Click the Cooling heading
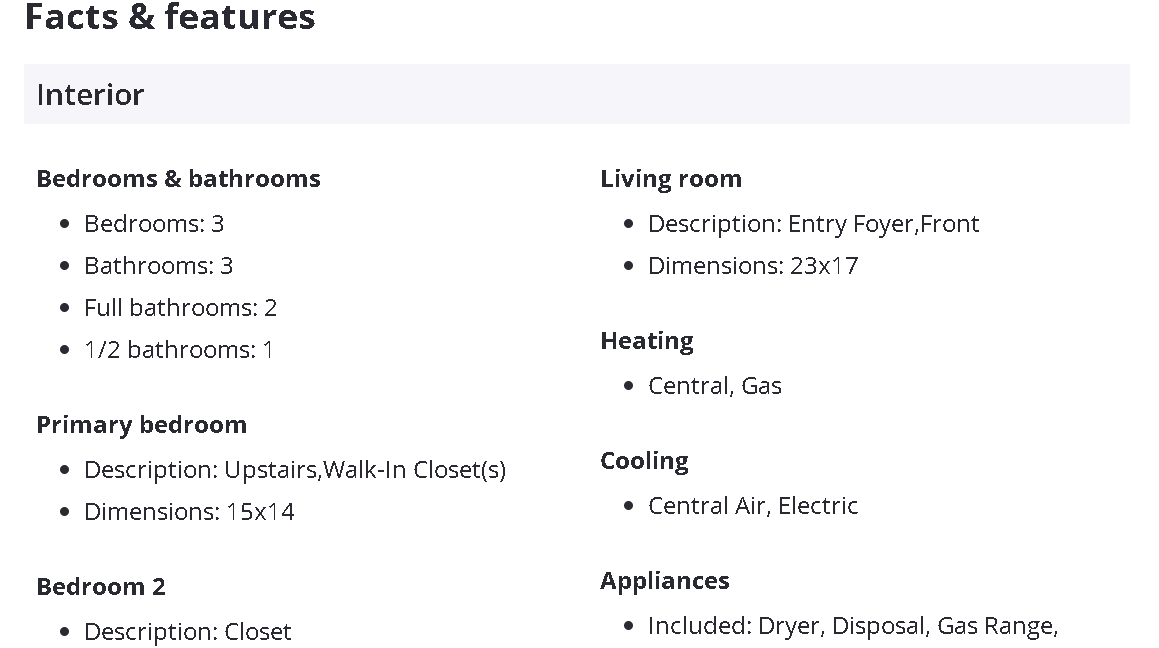Screen dimensions: 1159x648 click(x=644, y=461)
